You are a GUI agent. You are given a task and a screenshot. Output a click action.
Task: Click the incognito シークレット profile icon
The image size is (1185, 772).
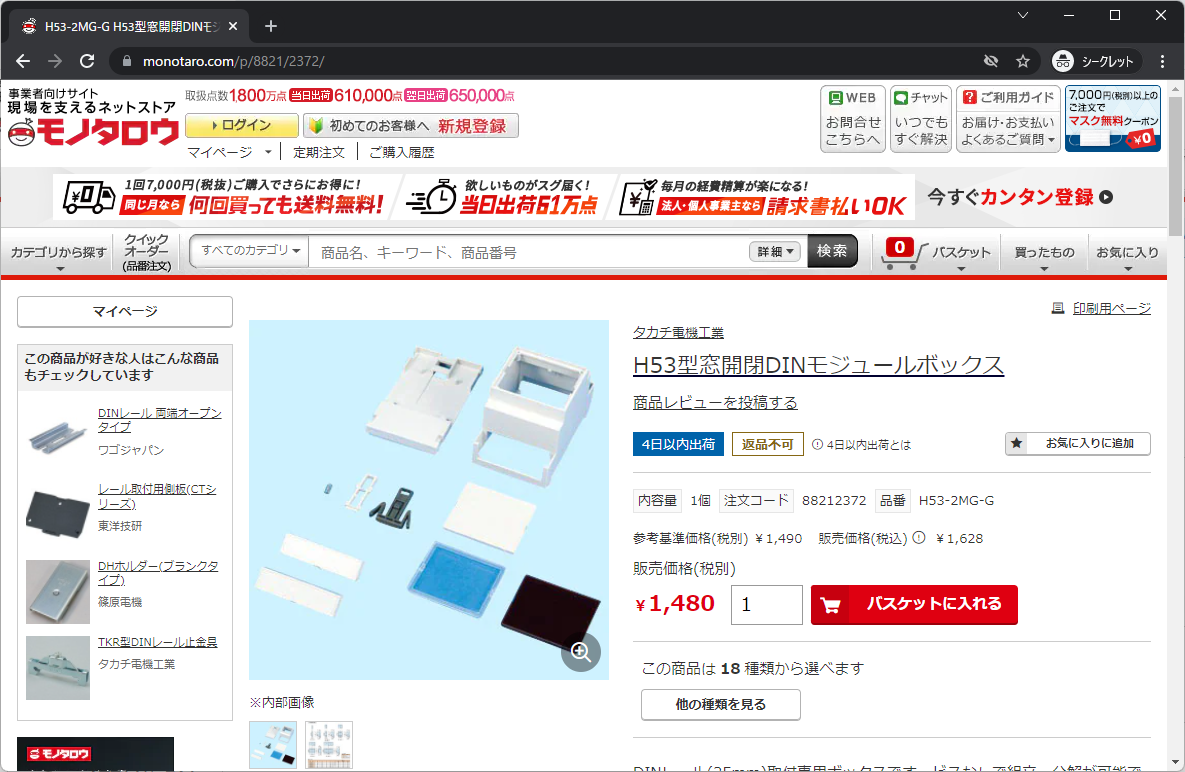1063,61
